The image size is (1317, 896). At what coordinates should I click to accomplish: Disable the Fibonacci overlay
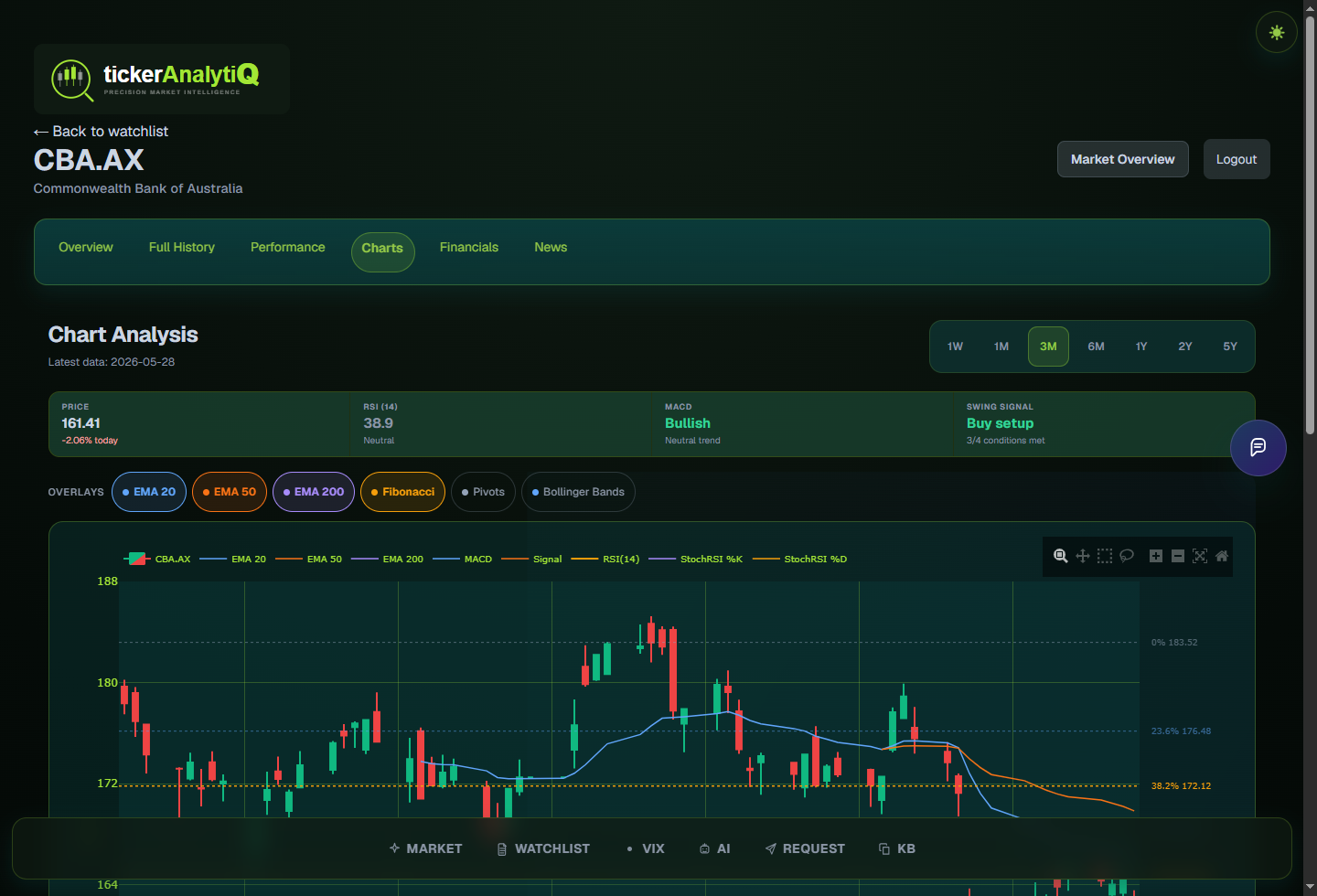click(403, 492)
